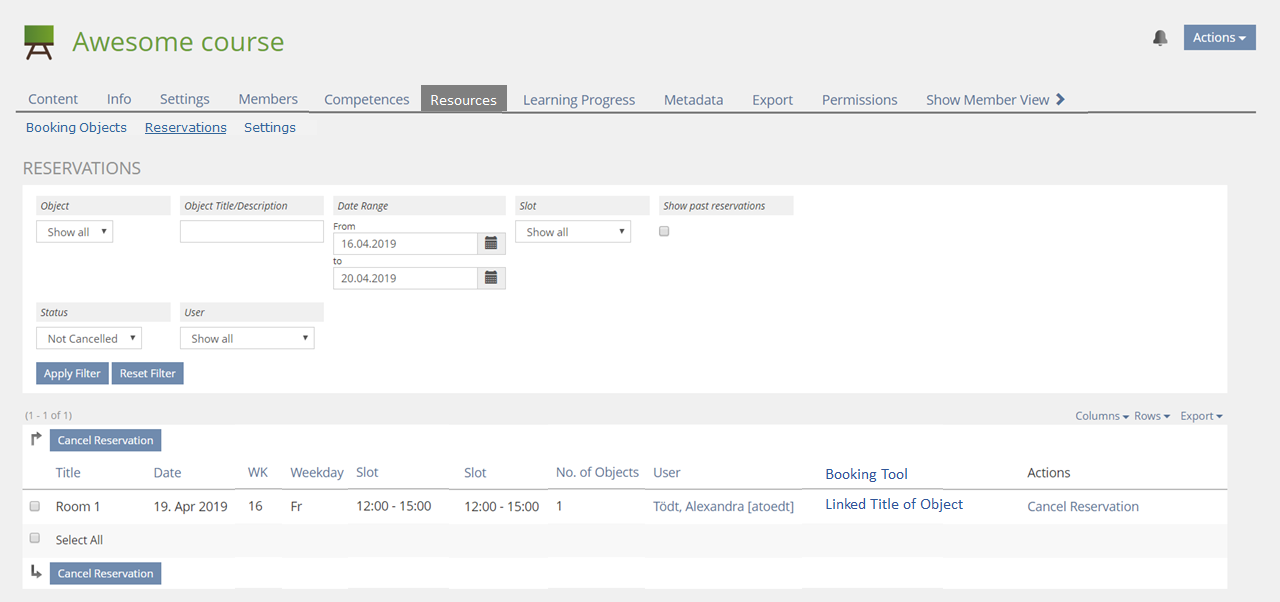Screen dimensions: 1280x602
Task: Open the Linked Title of Object link
Action: click(894, 505)
